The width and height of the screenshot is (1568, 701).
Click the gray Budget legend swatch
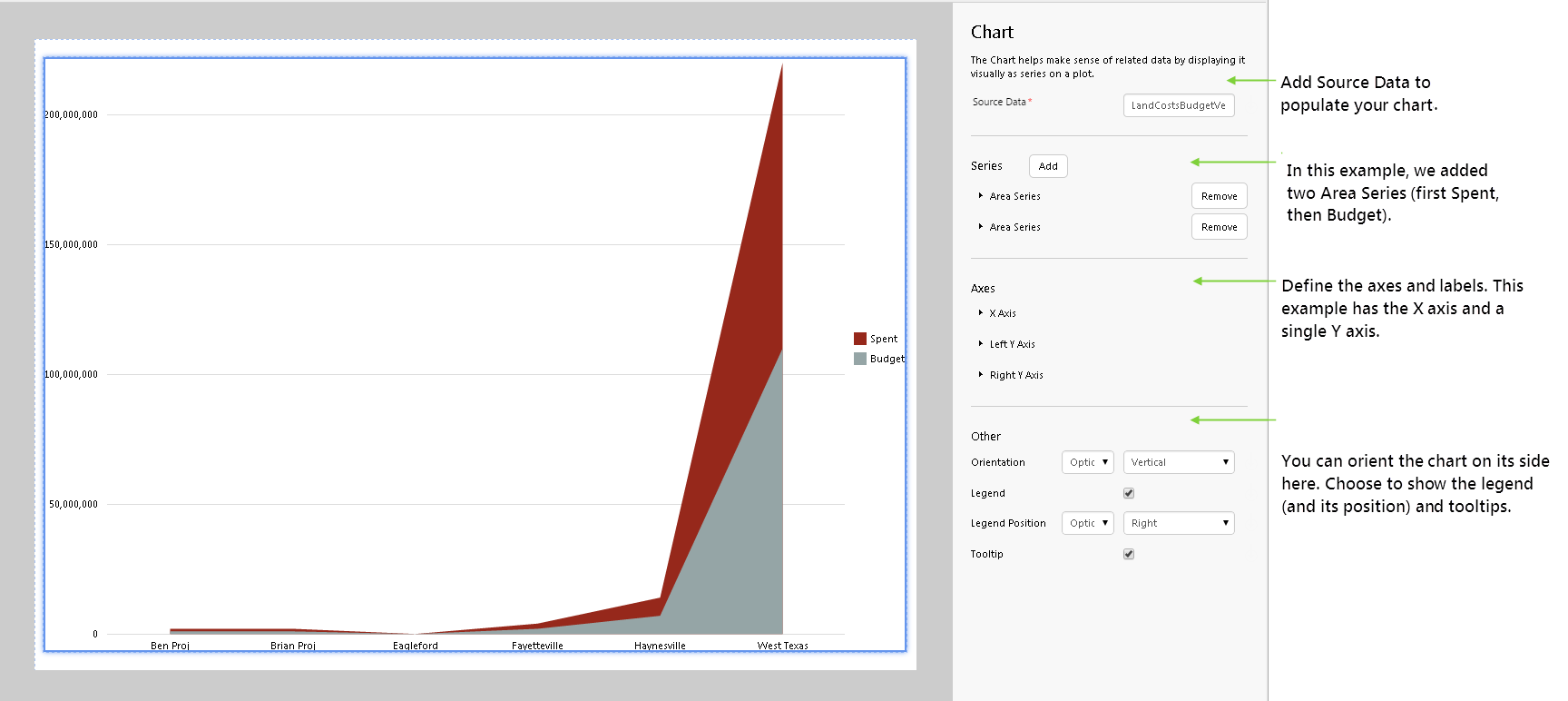pos(860,359)
